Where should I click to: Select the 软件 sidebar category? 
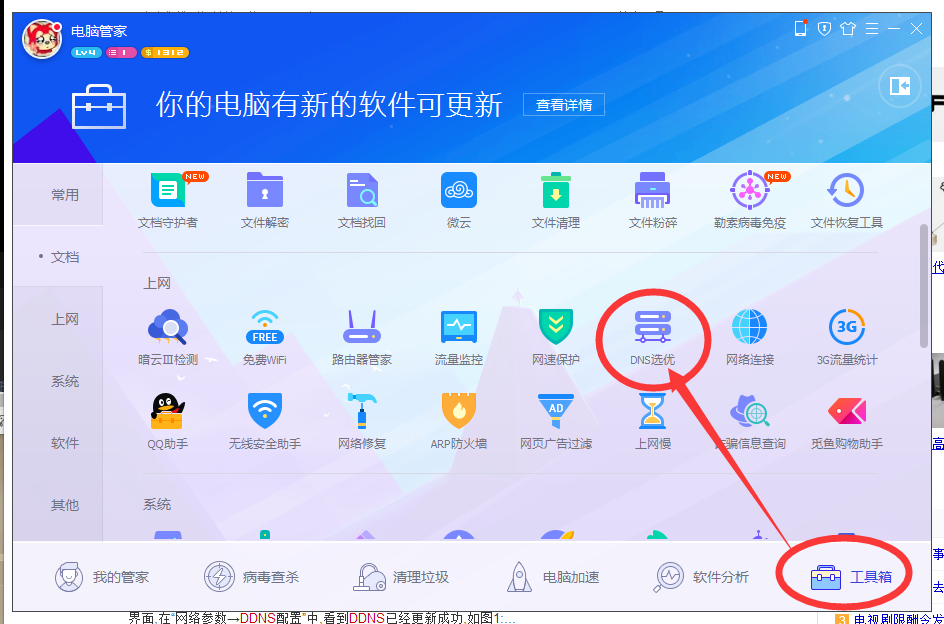tap(58, 443)
